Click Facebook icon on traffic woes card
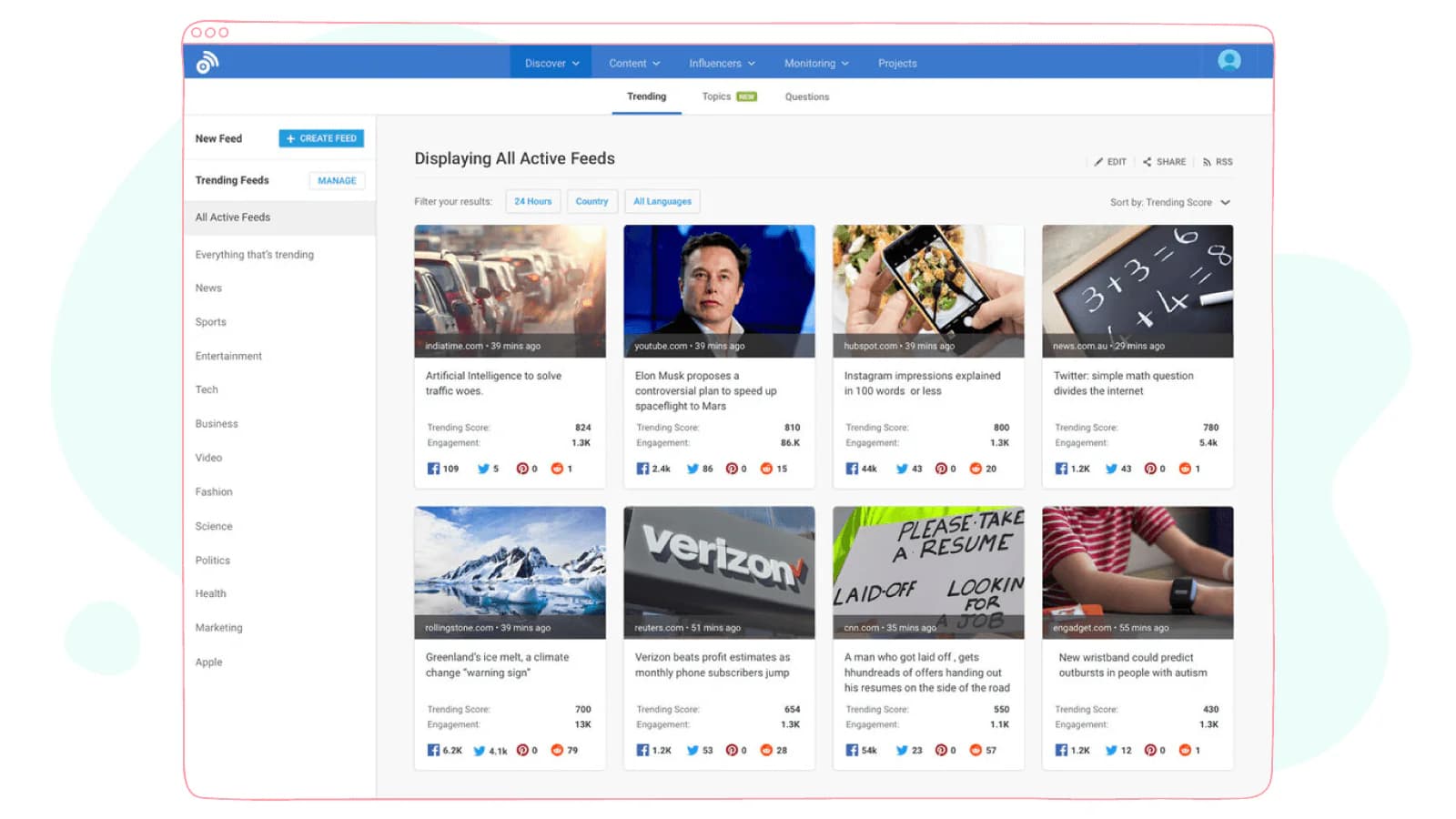This screenshot has width=1456, height=819. (433, 469)
